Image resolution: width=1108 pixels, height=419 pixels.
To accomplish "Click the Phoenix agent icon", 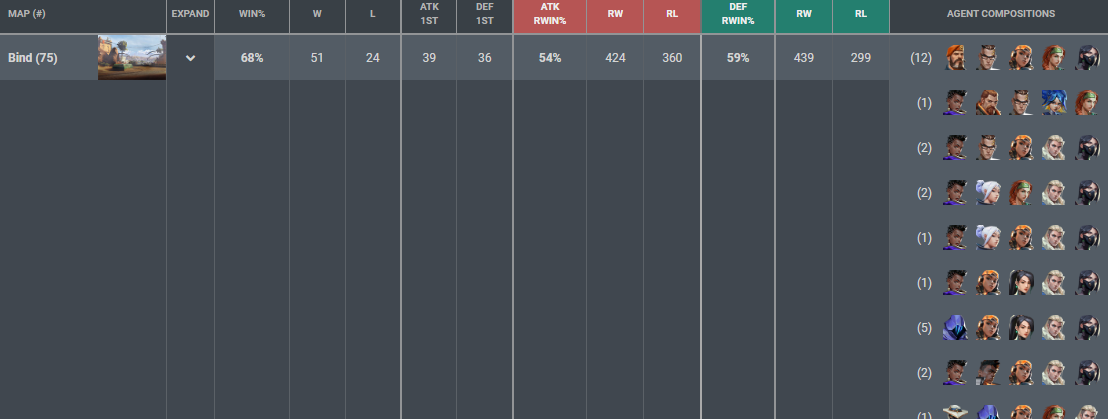I will 988,373.
